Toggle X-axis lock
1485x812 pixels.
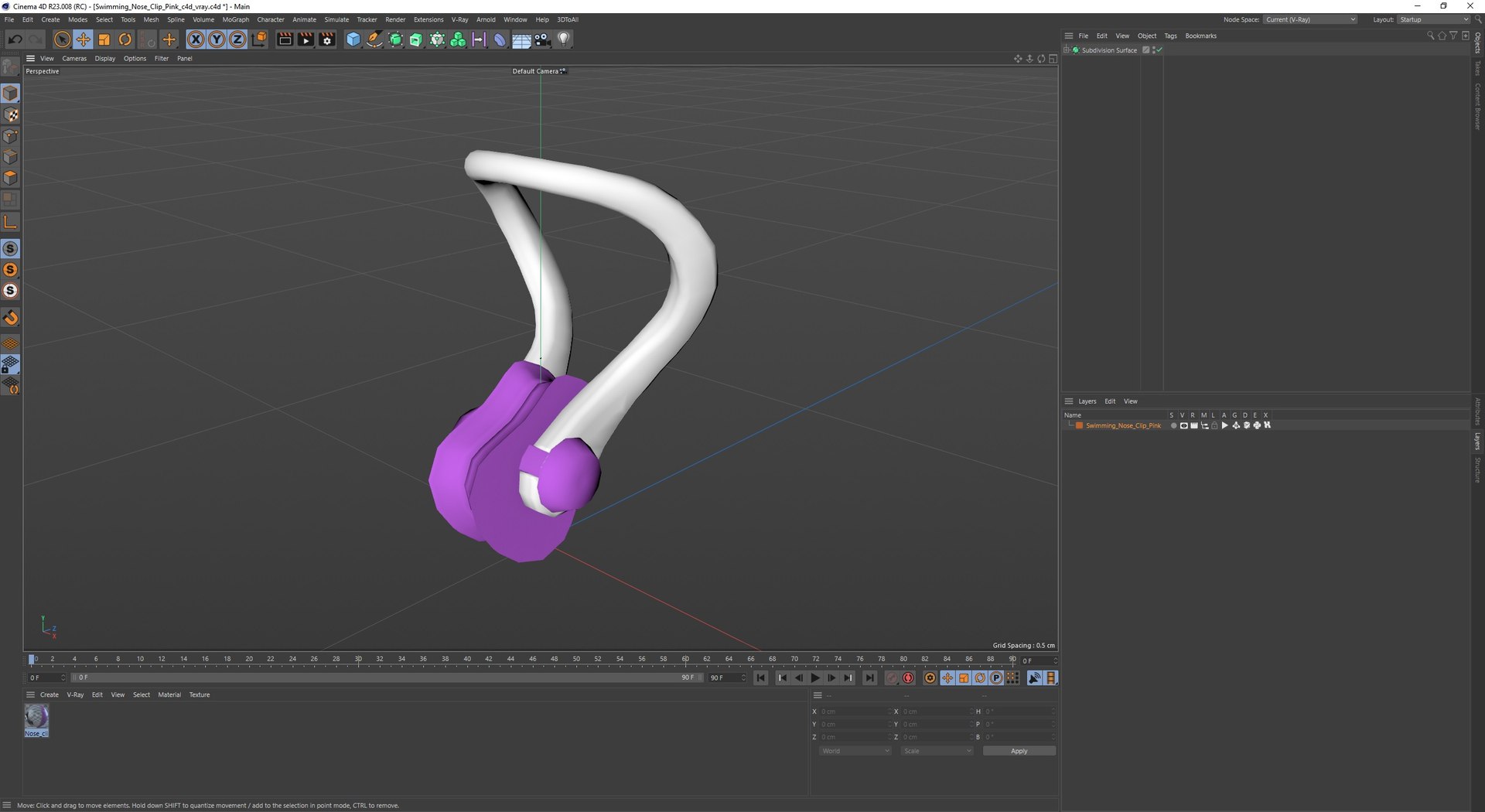pos(196,39)
